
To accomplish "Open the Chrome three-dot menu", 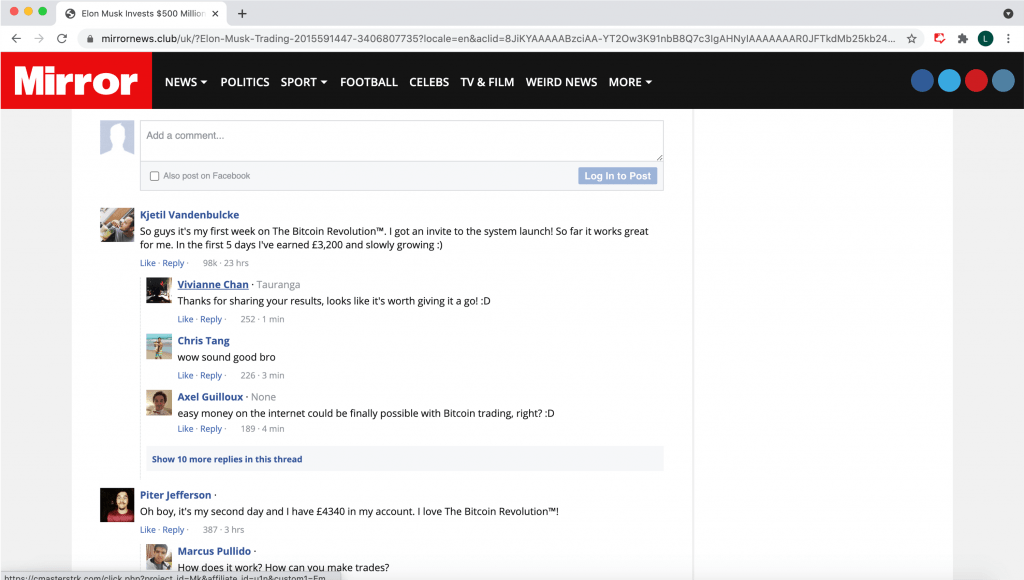I will point(1008,38).
